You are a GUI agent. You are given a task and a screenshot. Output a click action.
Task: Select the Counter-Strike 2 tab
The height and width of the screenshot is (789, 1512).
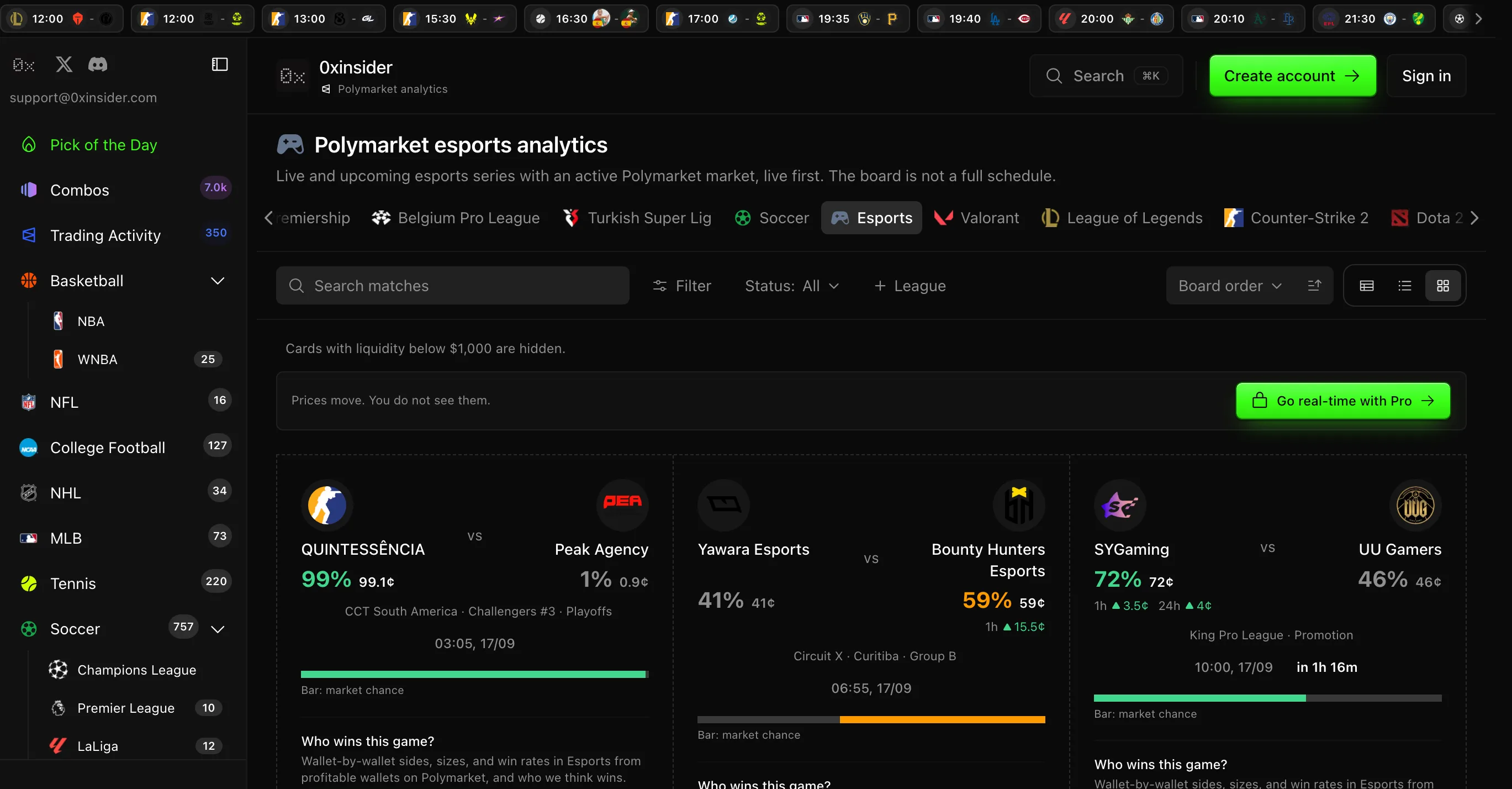1296,218
